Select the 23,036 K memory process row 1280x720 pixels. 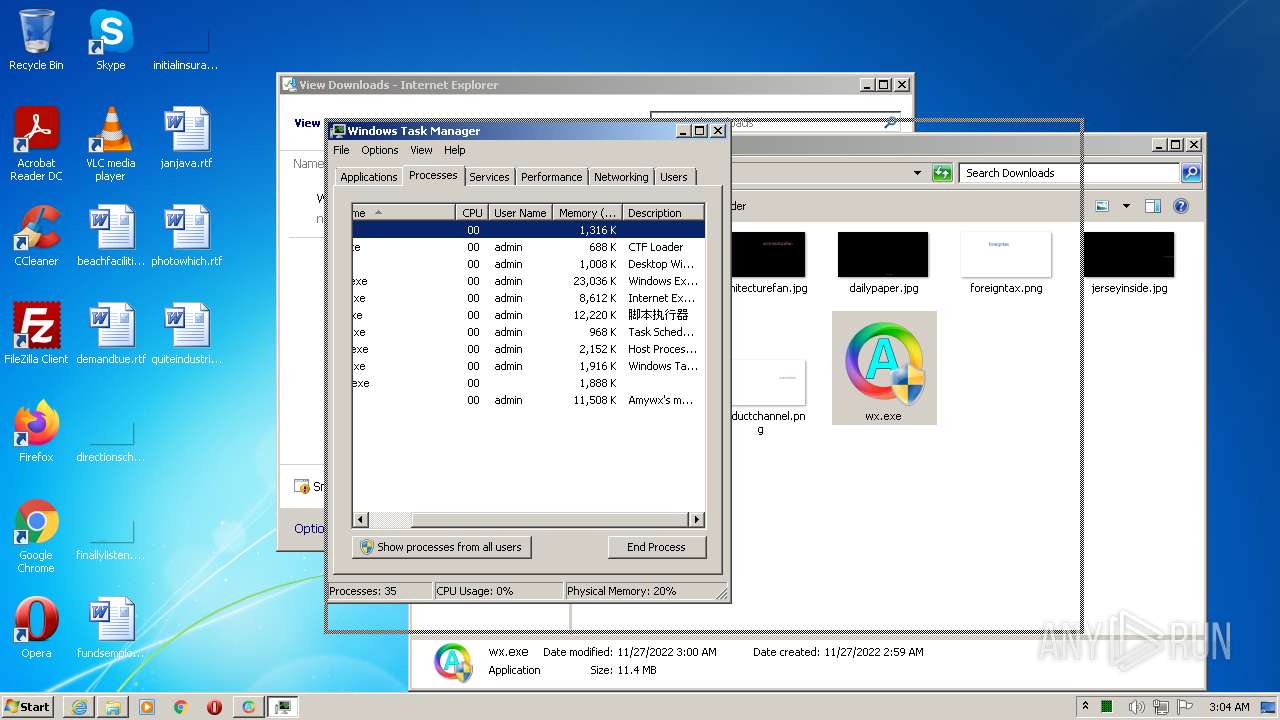click(528, 281)
